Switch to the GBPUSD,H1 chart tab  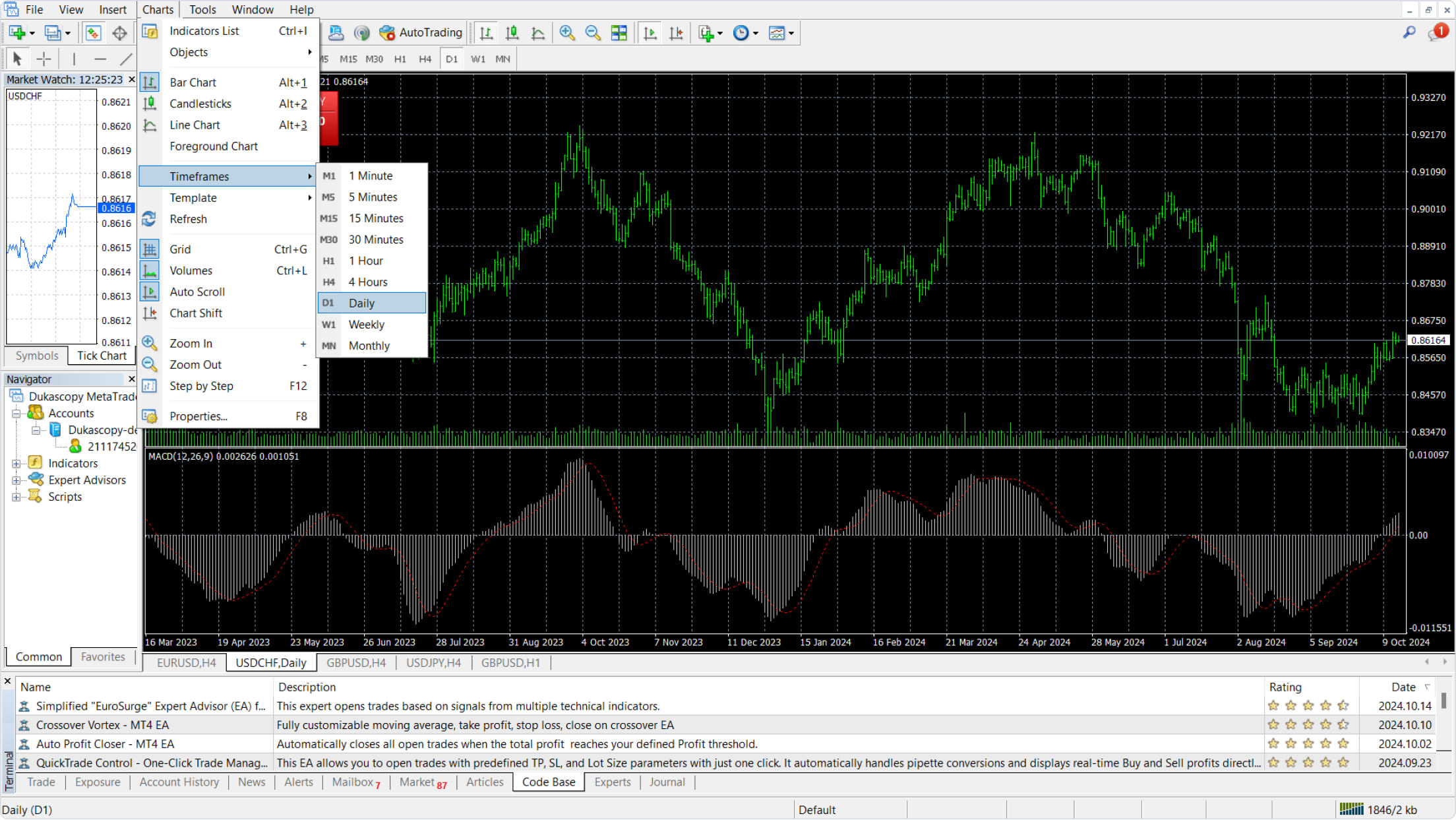pos(510,663)
